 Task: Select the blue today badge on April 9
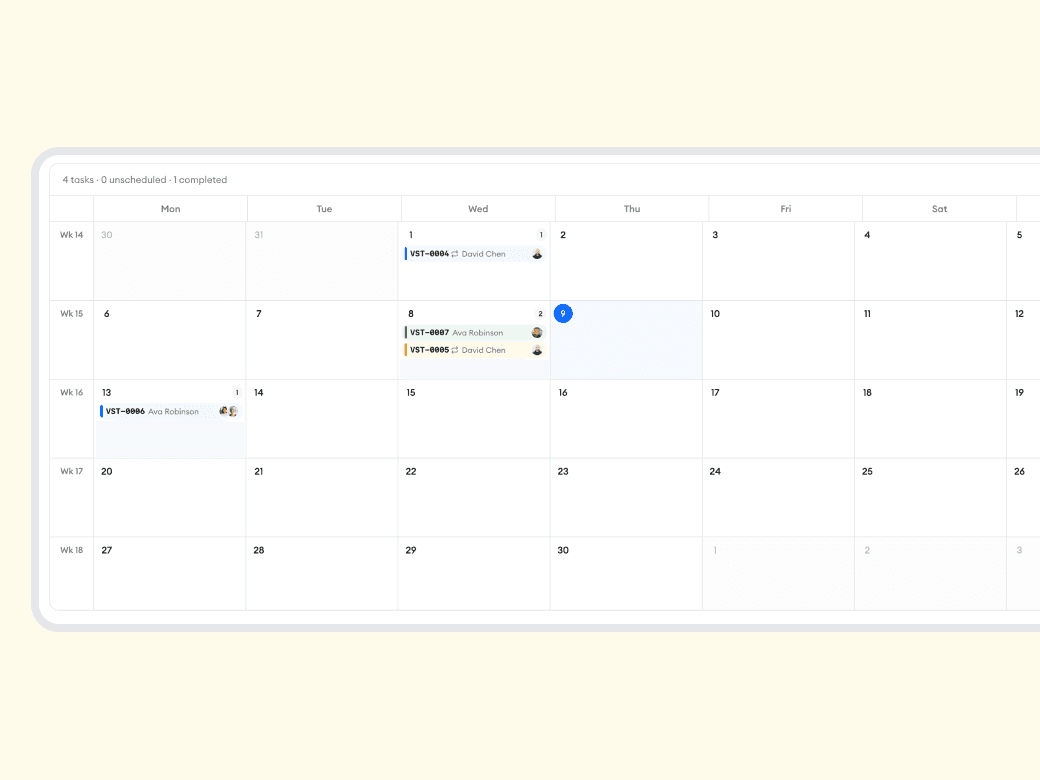coord(563,313)
